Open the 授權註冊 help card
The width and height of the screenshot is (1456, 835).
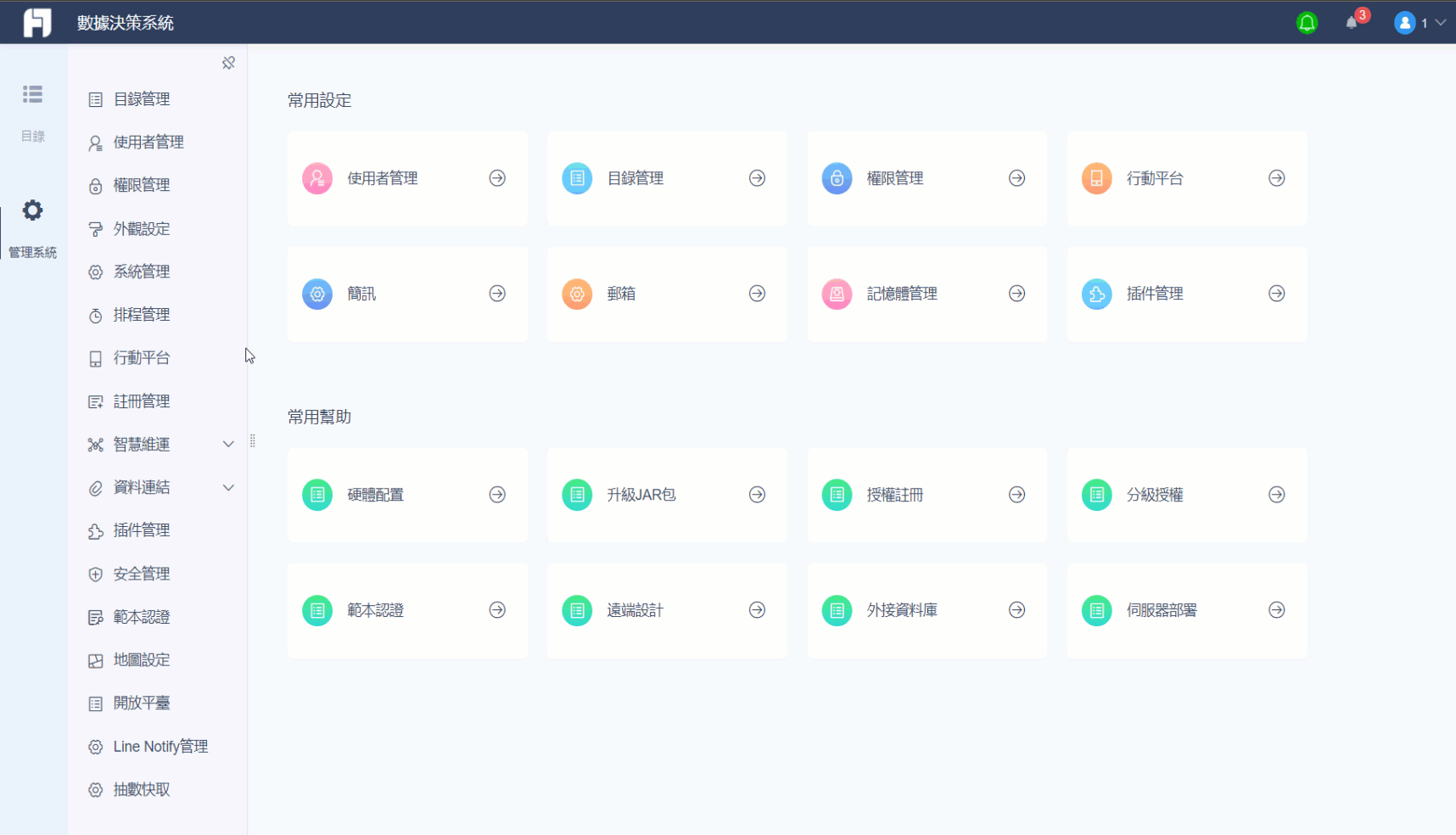coord(927,495)
